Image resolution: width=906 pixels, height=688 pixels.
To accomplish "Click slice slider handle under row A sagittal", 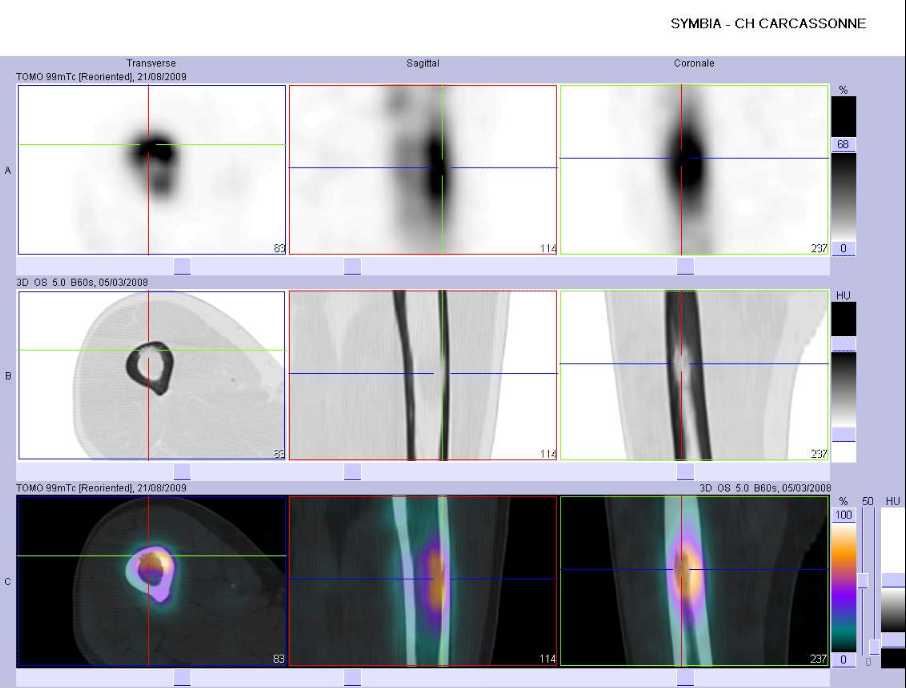I will (352, 266).
